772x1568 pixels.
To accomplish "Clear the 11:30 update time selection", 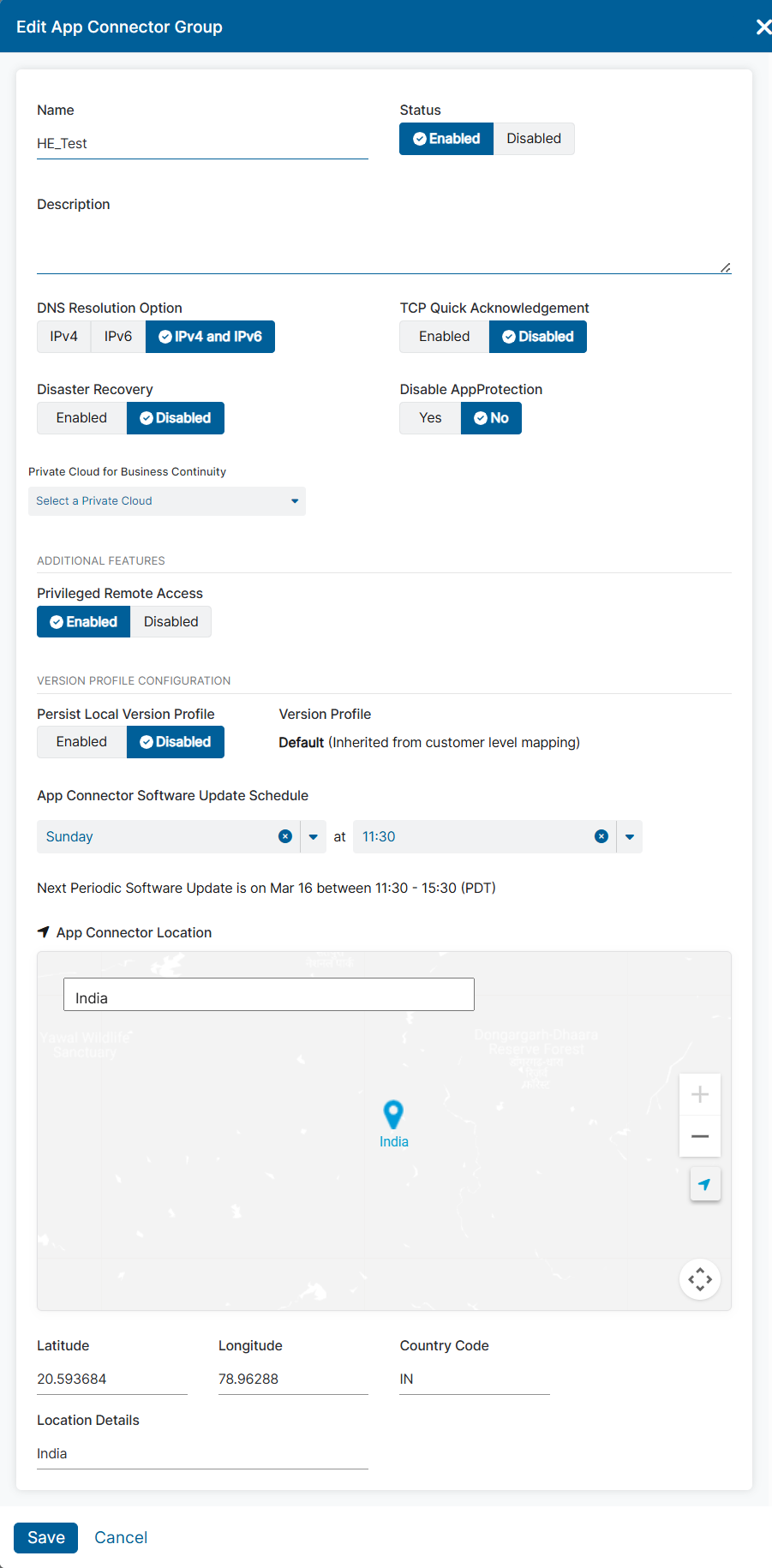I will tap(601, 836).
